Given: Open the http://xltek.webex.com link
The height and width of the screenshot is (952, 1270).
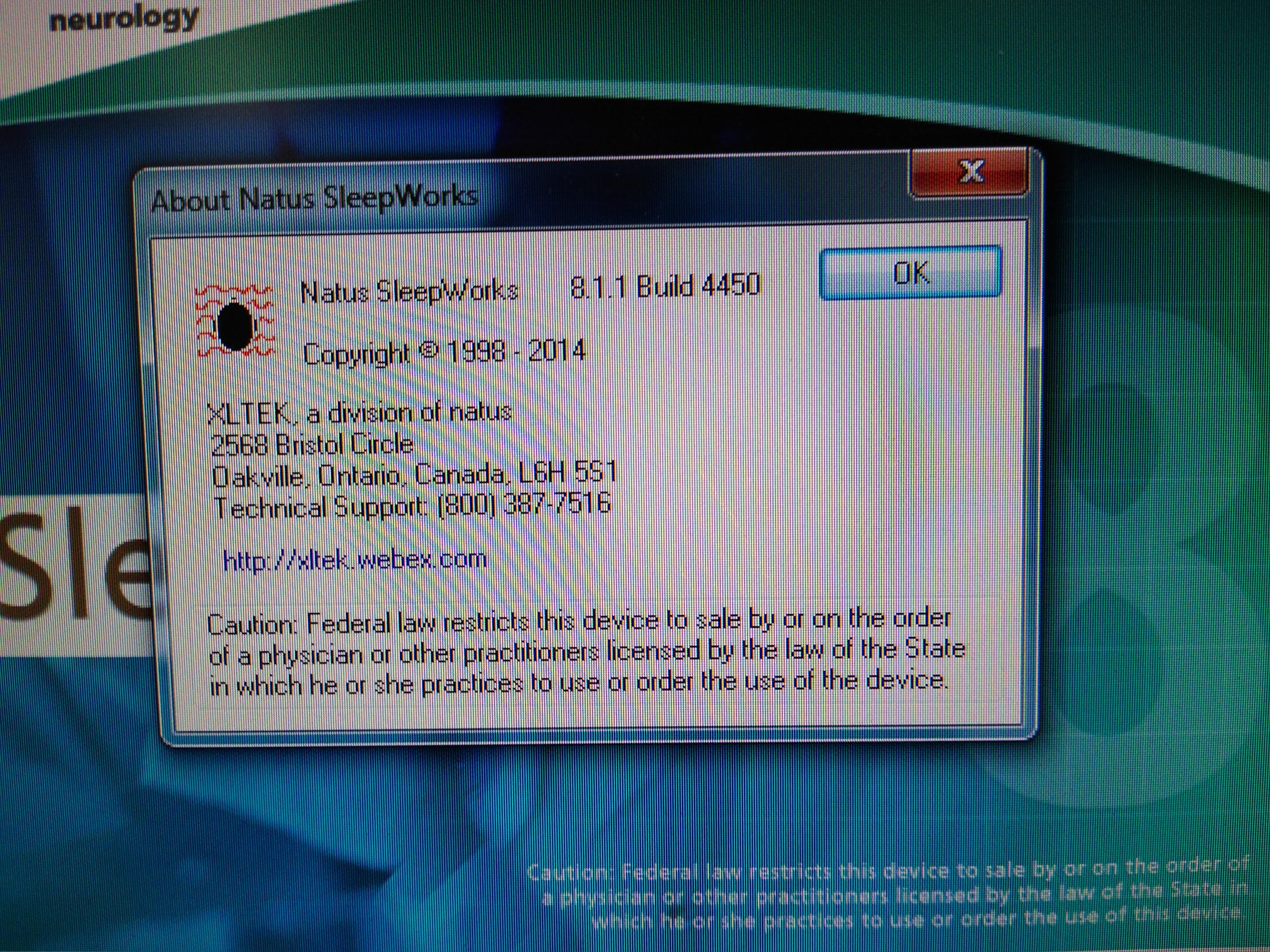Looking at the screenshot, I should tap(354, 559).
